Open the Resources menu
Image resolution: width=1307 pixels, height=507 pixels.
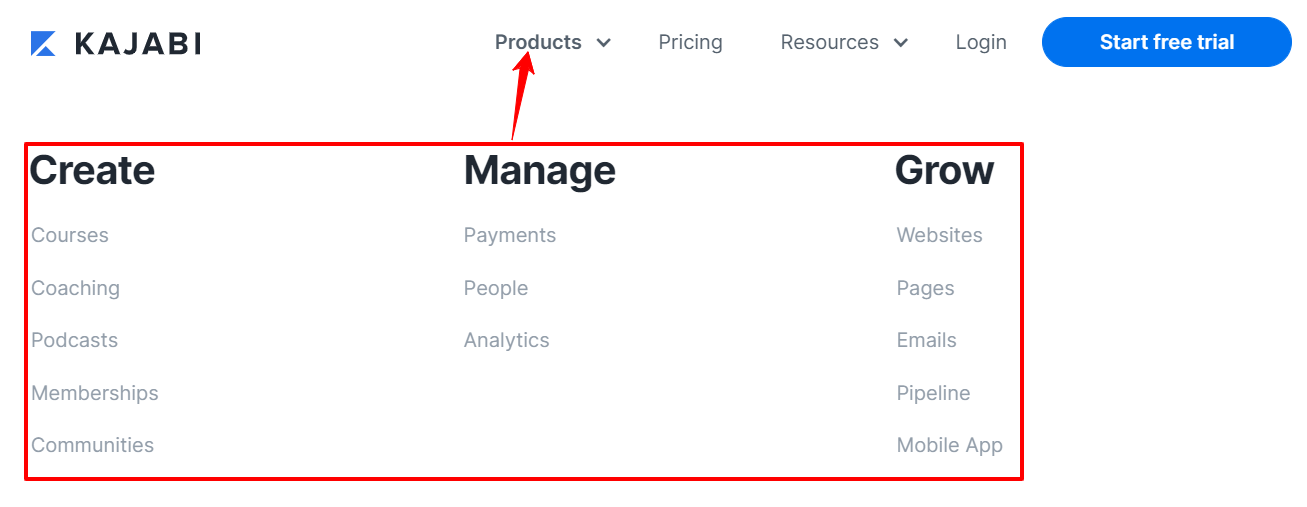click(829, 42)
